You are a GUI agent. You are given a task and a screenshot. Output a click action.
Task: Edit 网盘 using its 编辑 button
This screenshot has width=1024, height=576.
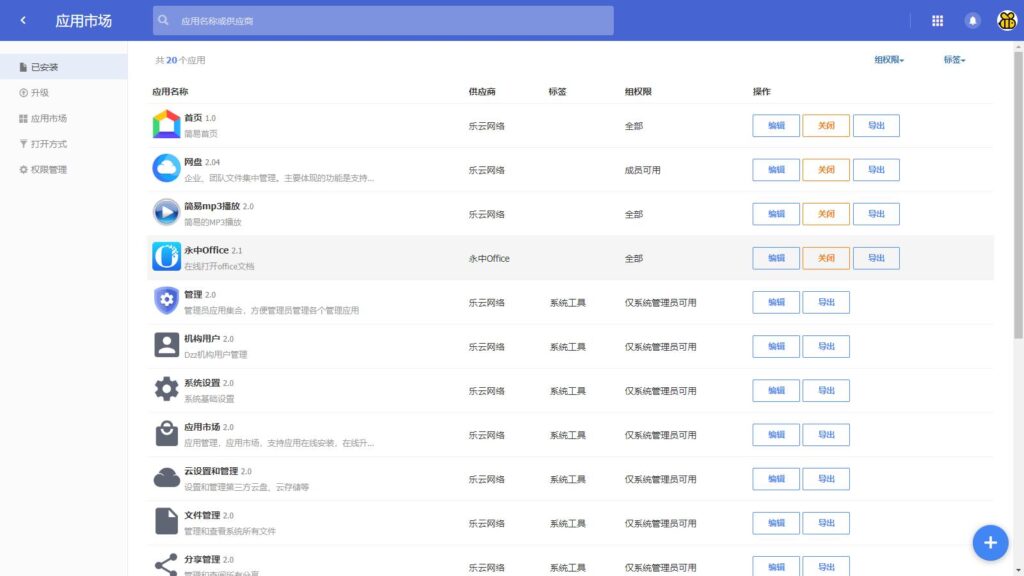(x=776, y=169)
